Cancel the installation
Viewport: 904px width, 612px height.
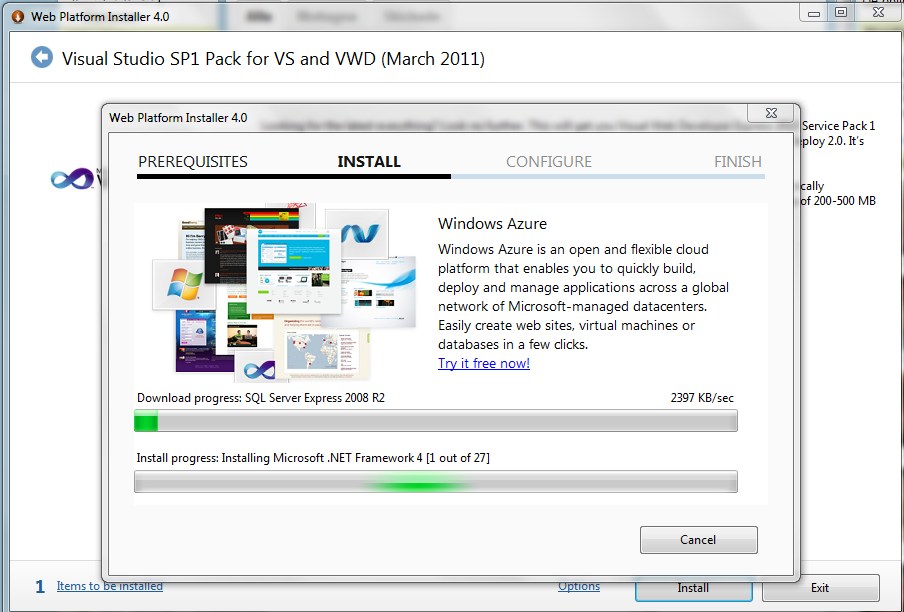[698, 539]
